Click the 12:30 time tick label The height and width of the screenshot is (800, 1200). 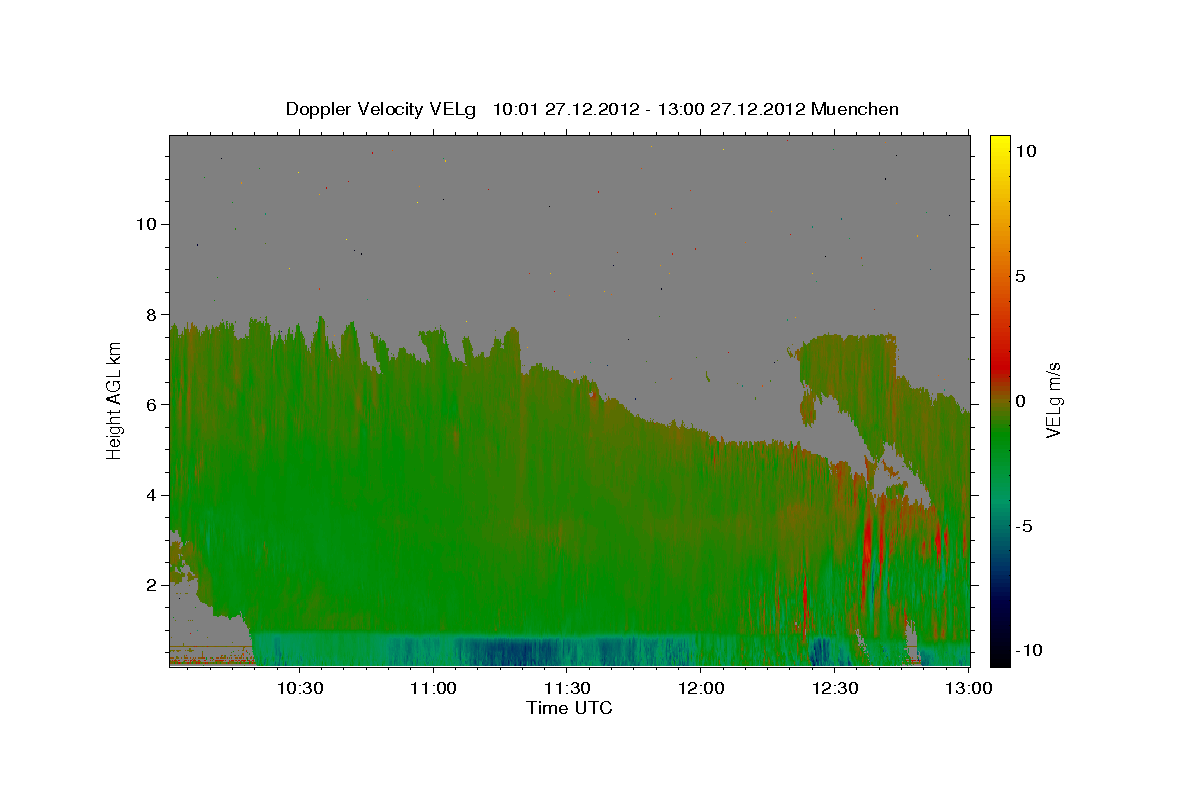click(835, 688)
